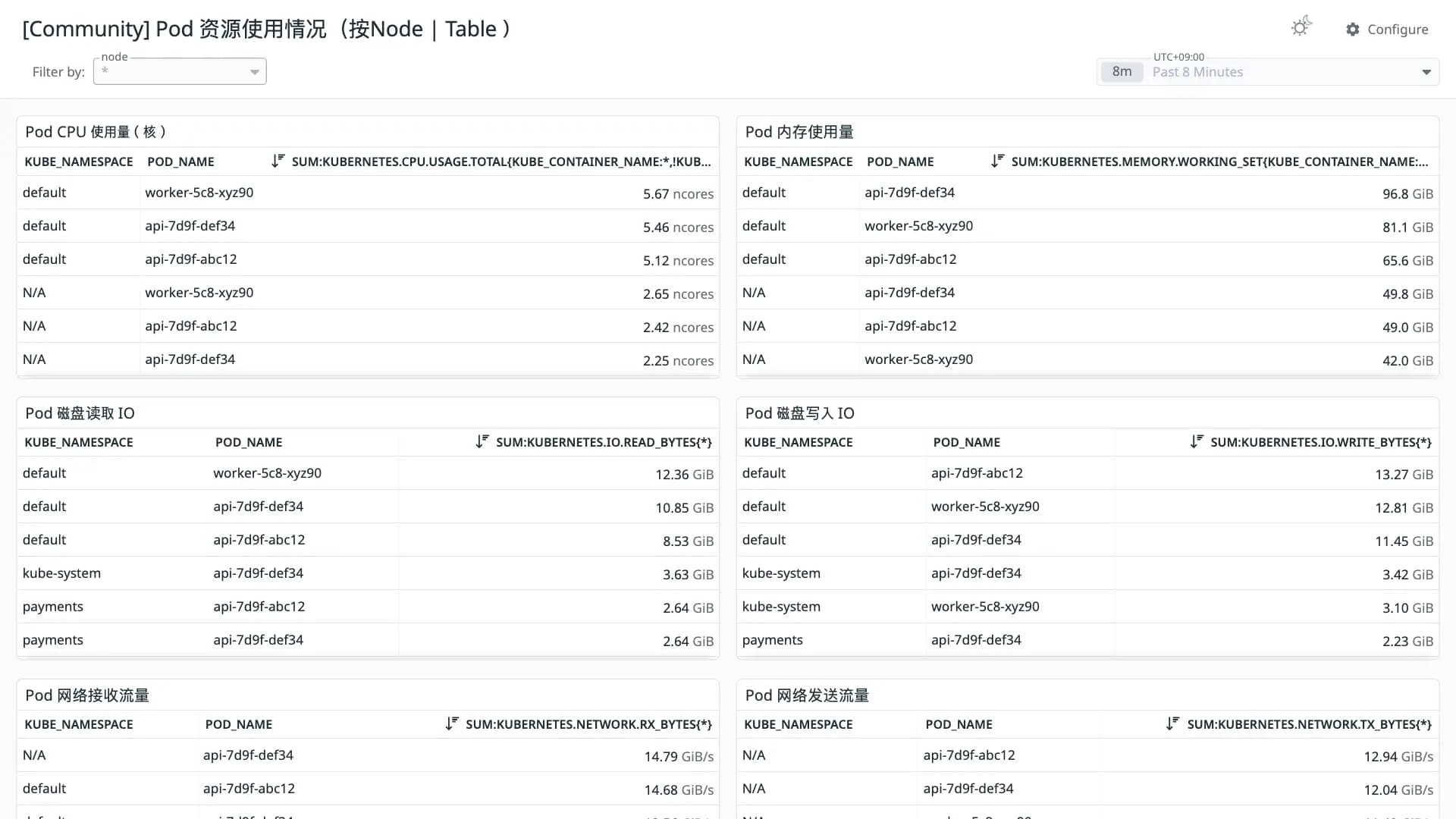Screen dimensions: 1456x819
Task: Click POD_NAME header in network receive table
Action: (239, 724)
